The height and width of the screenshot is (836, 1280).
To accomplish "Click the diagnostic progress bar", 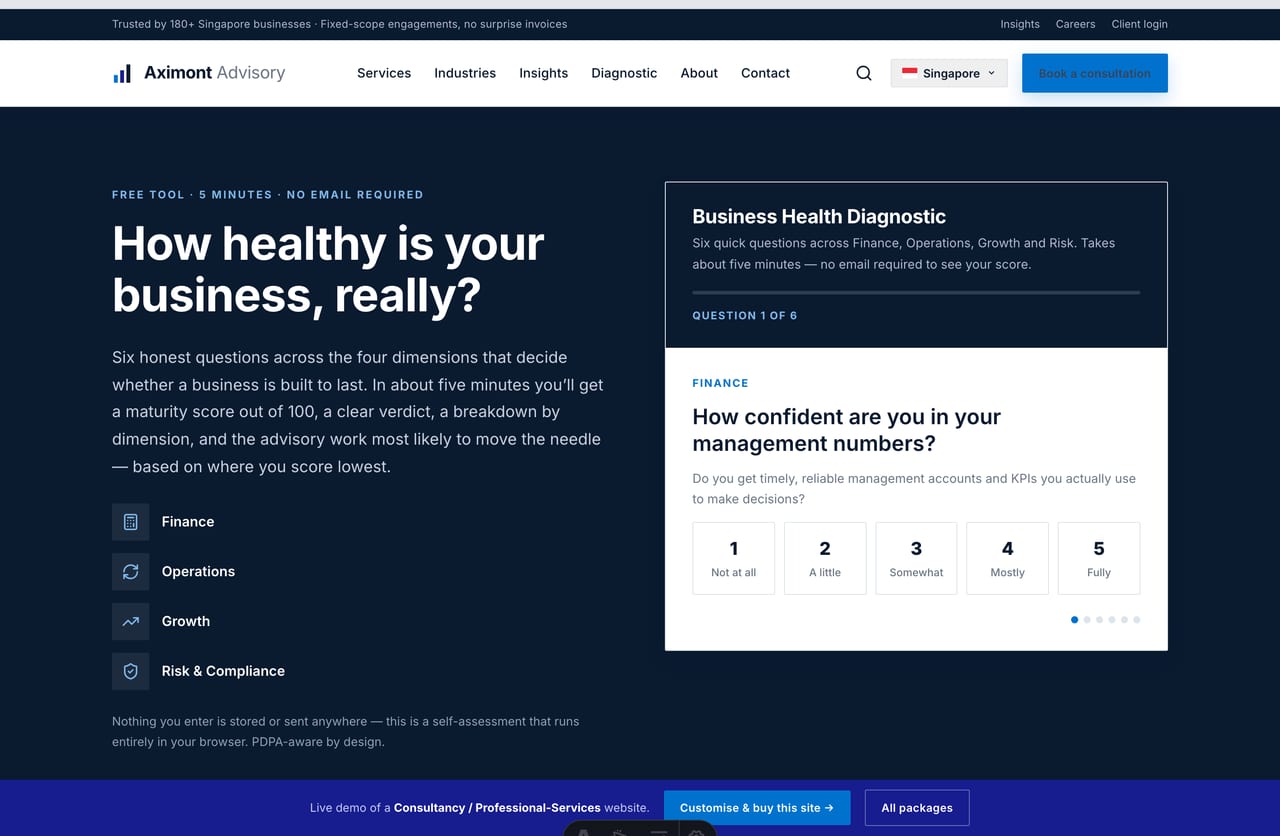I will (916, 292).
